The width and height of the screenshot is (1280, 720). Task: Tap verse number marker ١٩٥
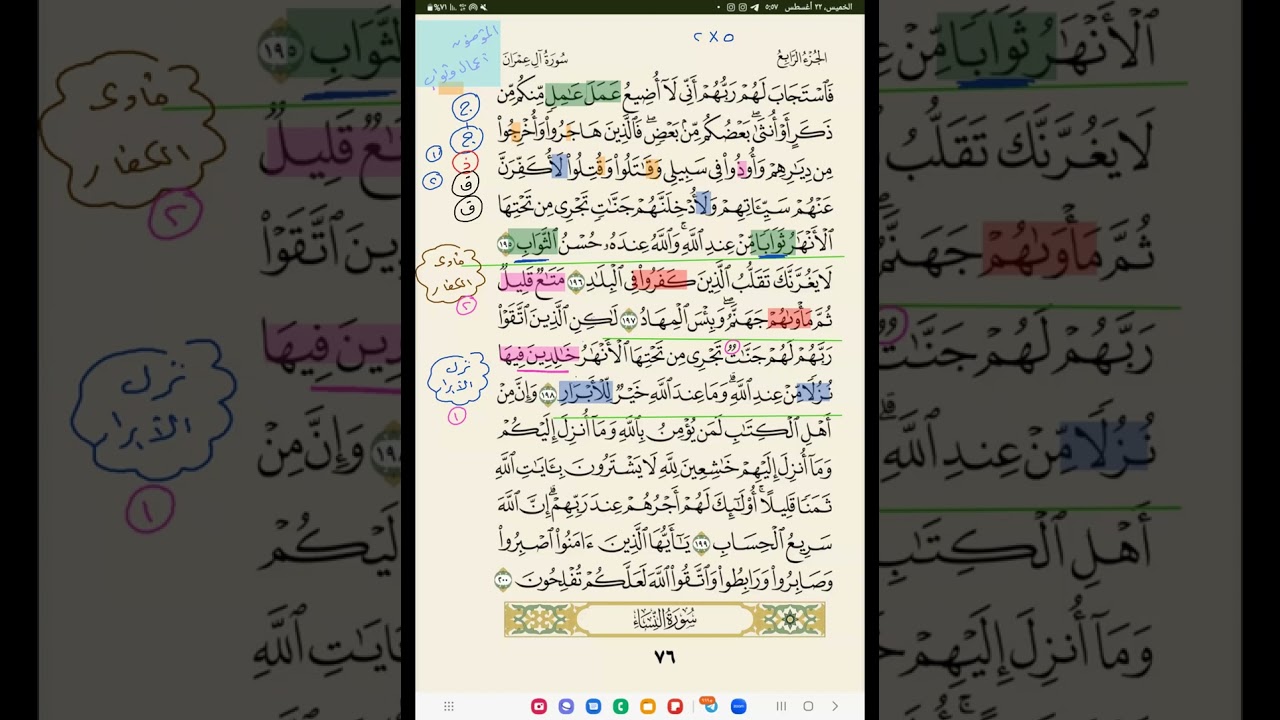pos(506,244)
